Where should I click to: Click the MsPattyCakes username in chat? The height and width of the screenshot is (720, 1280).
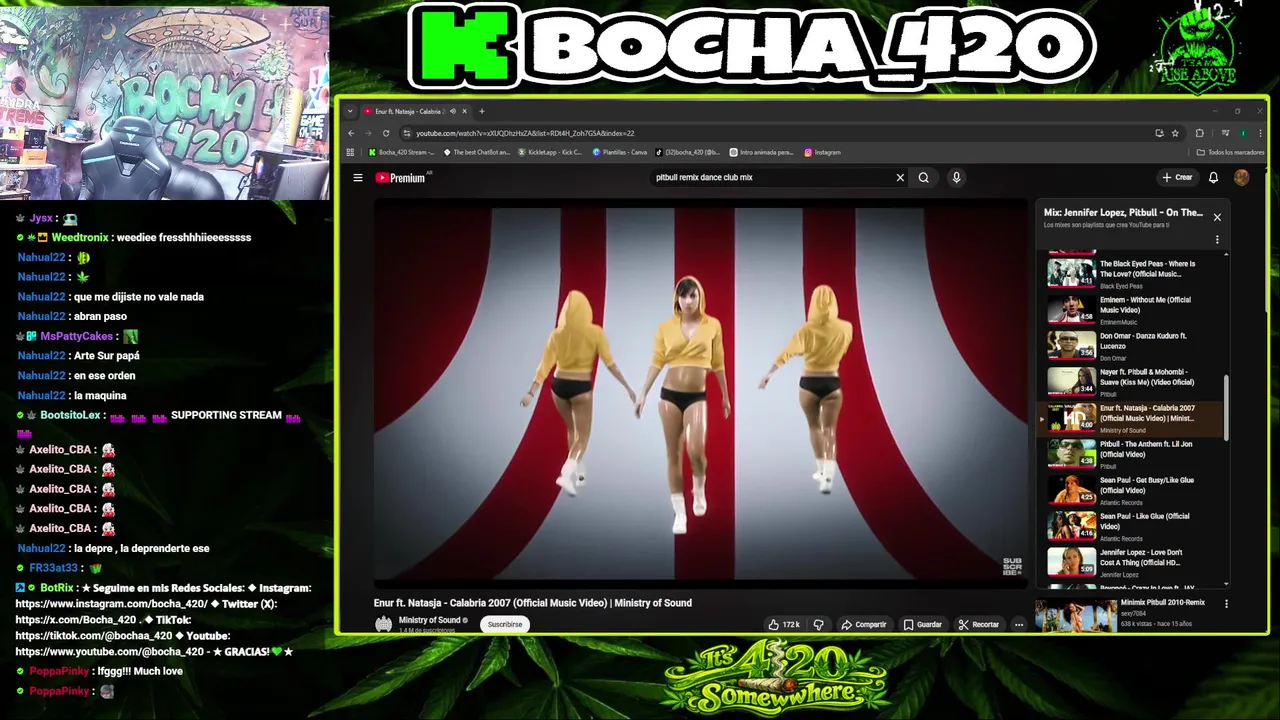point(77,337)
